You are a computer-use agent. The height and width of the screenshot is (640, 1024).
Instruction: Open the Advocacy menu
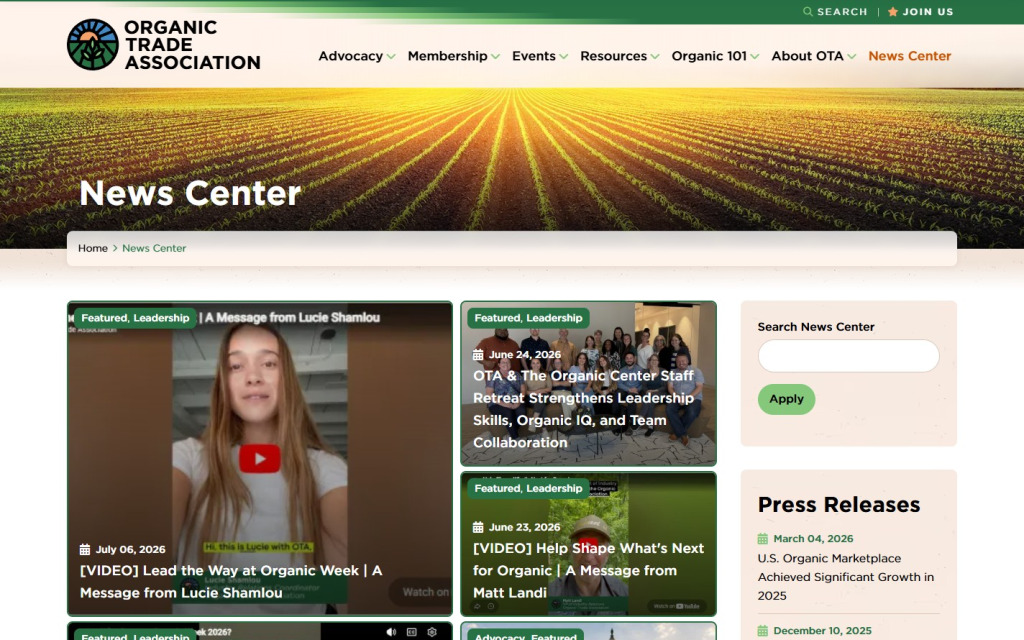pyautogui.click(x=351, y=56)
